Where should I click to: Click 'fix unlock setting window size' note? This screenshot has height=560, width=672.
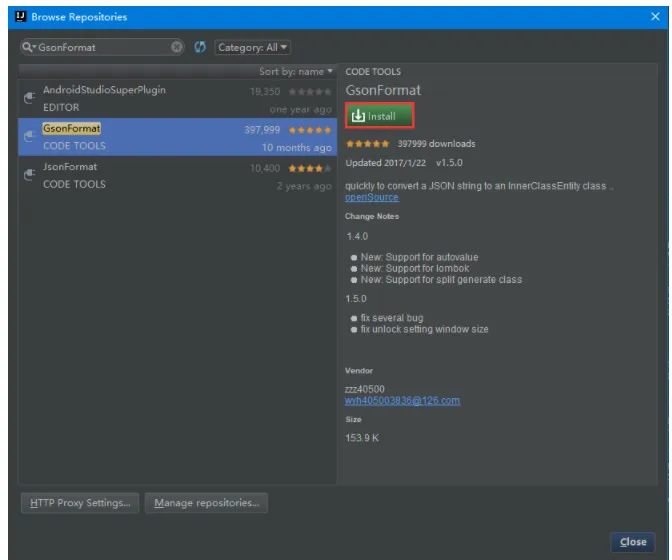pyautogui.click(x=424, y=329)
